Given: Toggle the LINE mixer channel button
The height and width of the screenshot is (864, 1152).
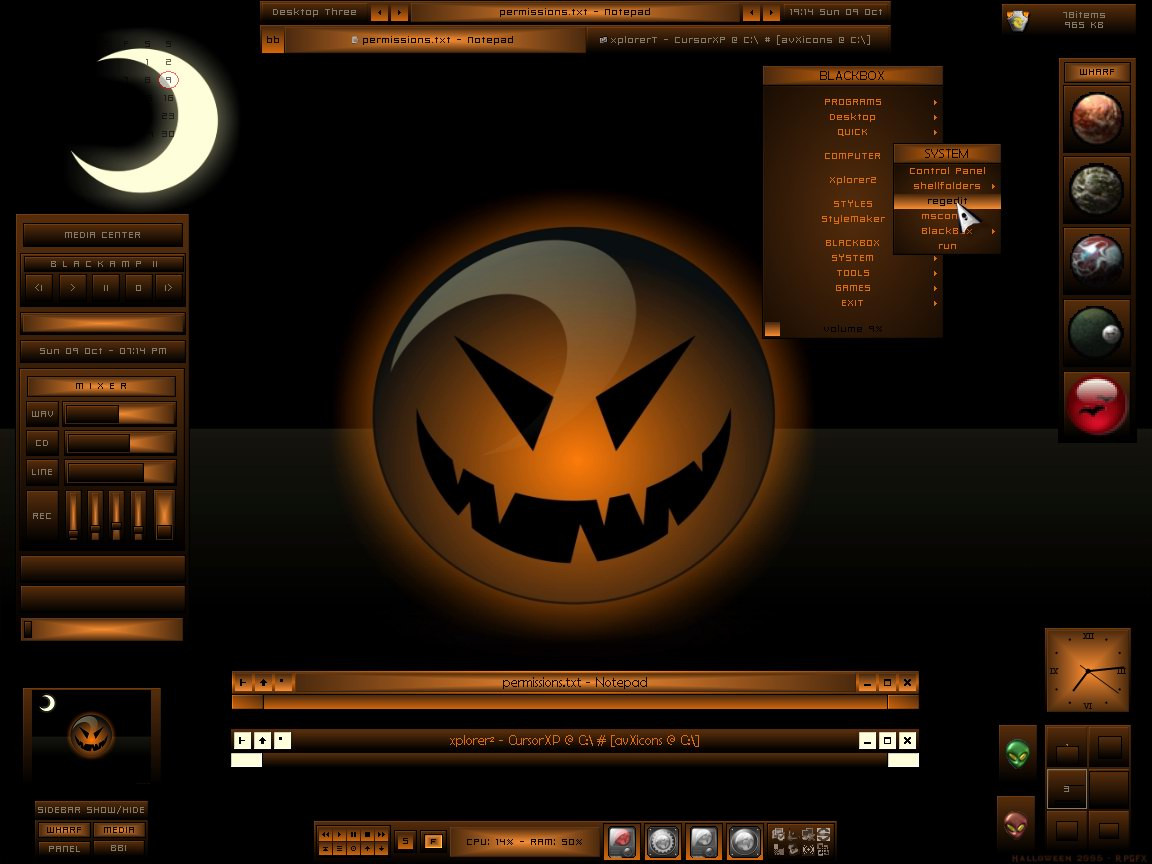Looking at the screenshot, I should pyautogui.click(x=42, y=472).
